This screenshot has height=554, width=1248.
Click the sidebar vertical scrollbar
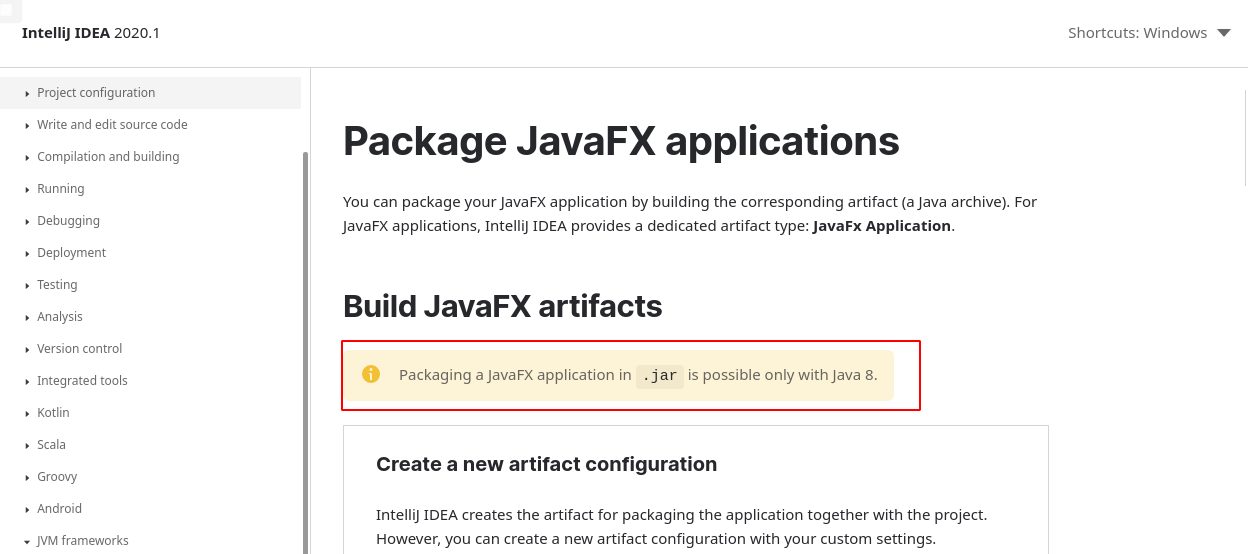pos(305,350)
